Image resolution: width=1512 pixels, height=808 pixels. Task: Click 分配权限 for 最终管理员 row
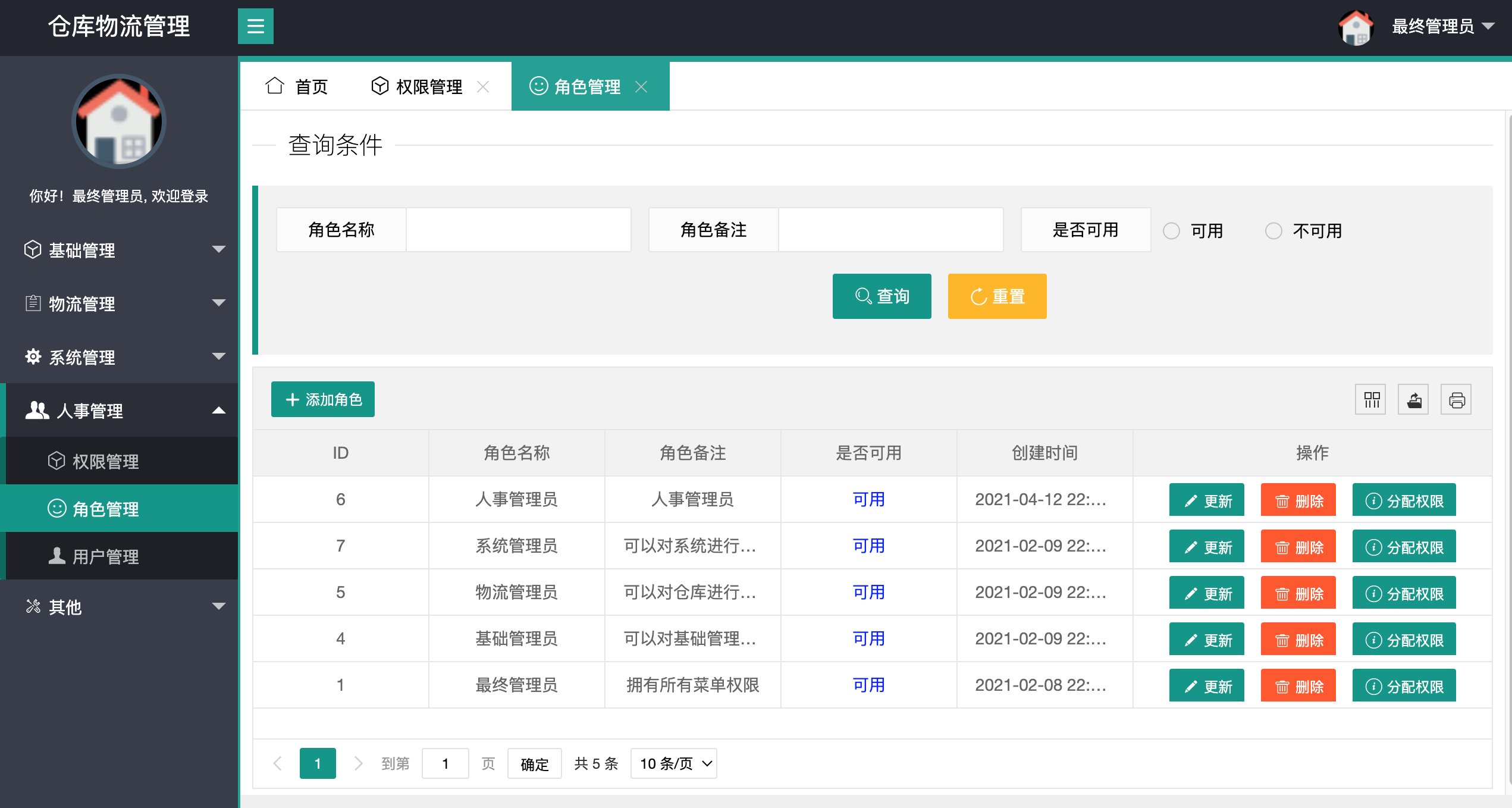[x=1404, y=685]
